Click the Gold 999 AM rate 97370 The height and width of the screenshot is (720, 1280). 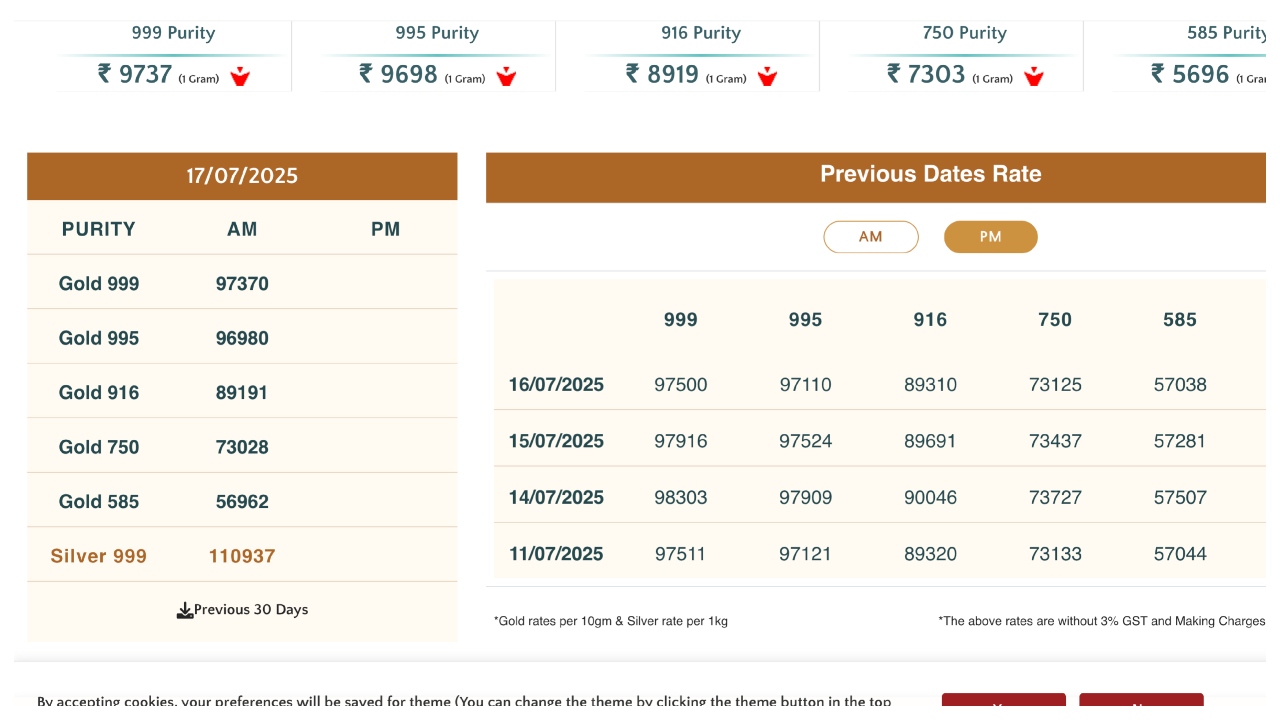click(x=242, y=284)
